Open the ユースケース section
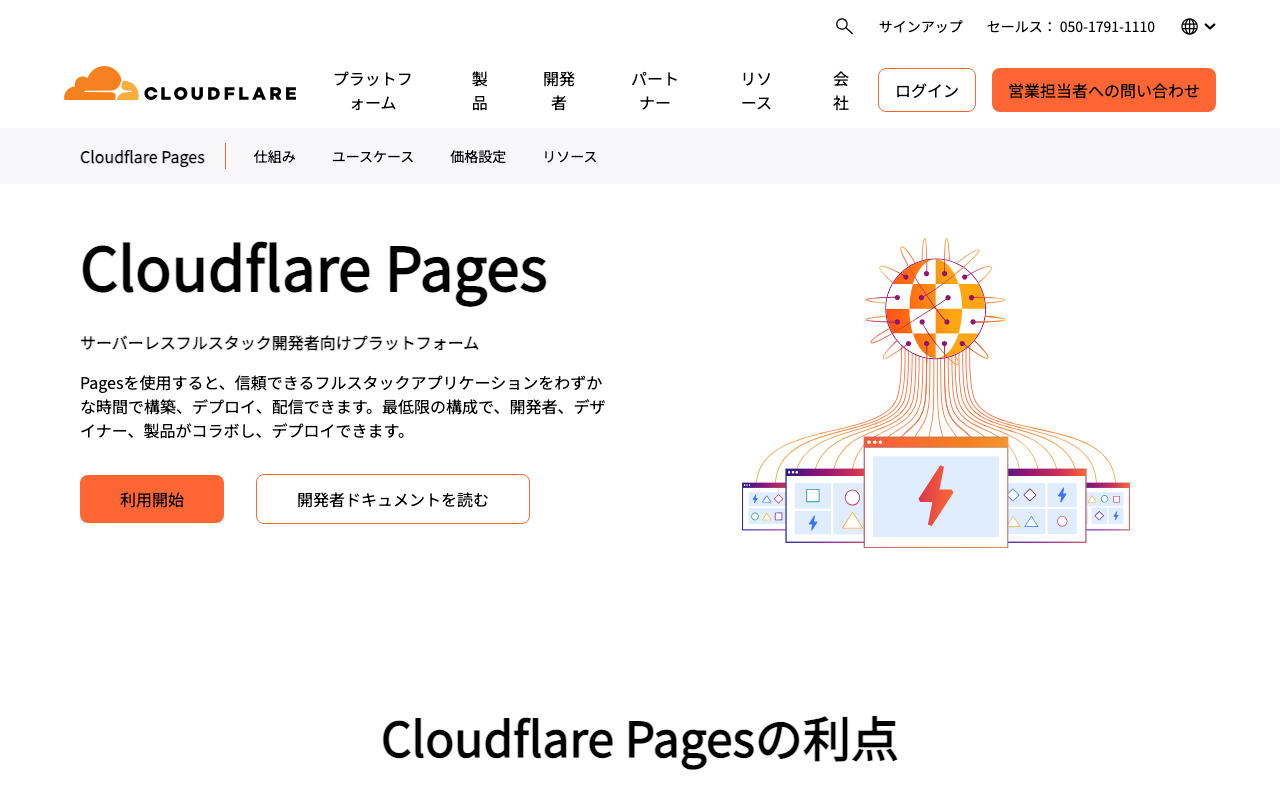Viewport: 1280px width, 800px height. 372,156
